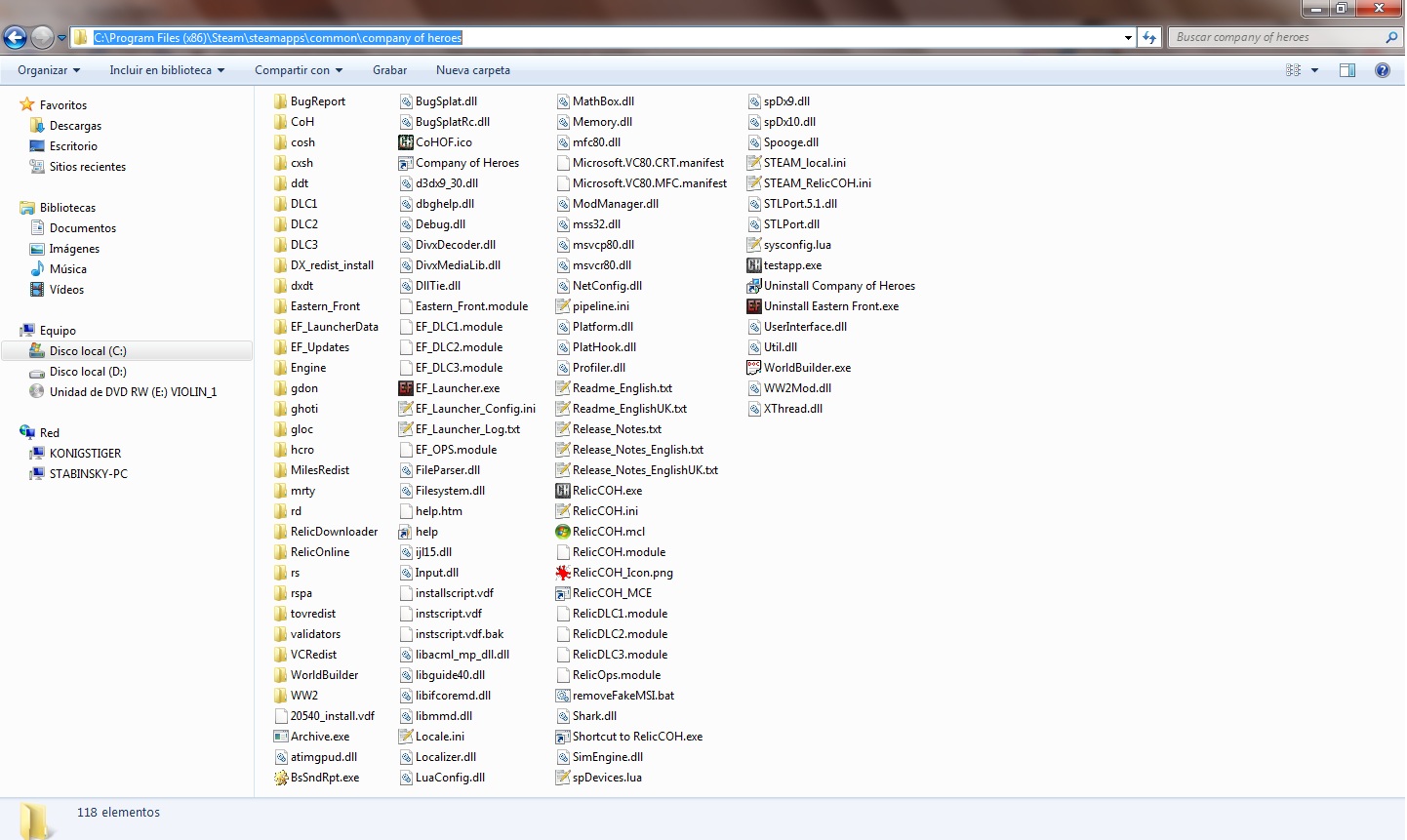Screen dimensions: 1407x840
Task: Select the testapp.exe icon
Action: [754, 265]
